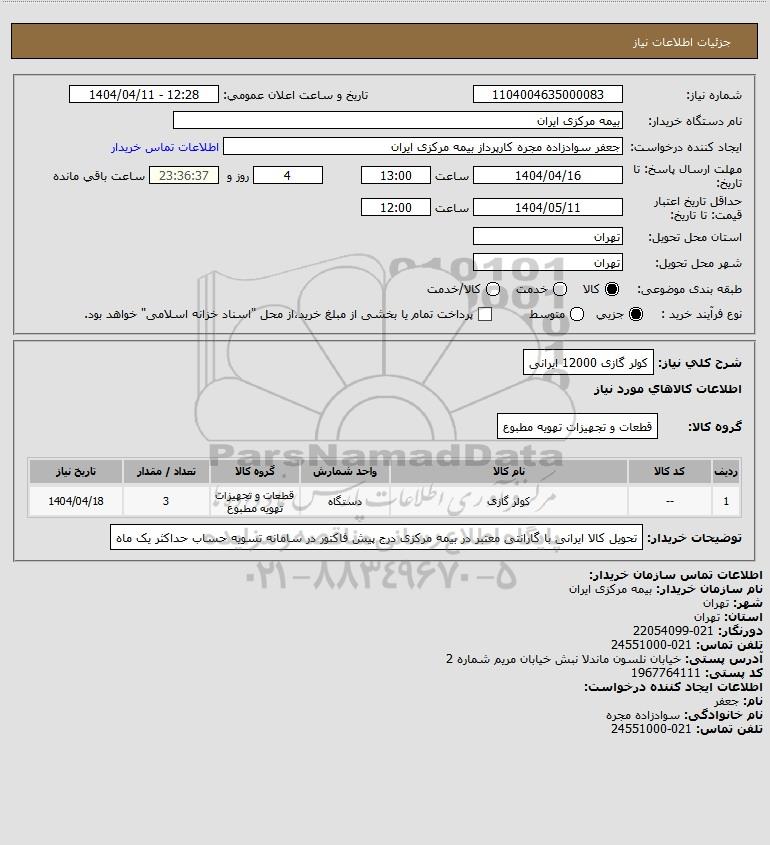This screenshot has width=770, height=845.
Task: Toggle the اسناد خزانه اسلامی payment checkbox
Action: [485, 314]
